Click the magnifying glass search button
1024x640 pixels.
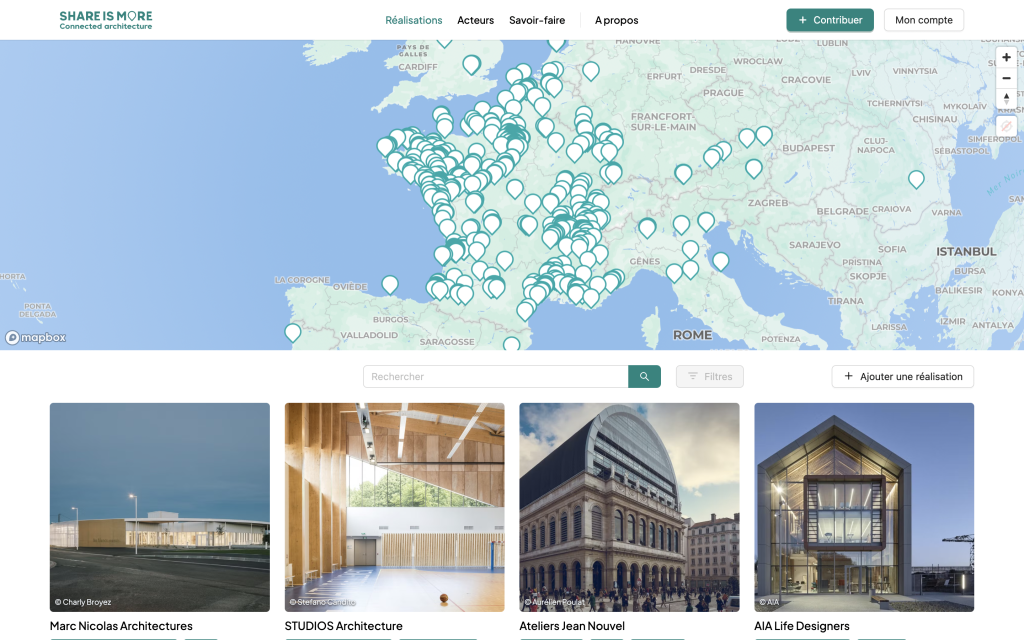point(644,376)
